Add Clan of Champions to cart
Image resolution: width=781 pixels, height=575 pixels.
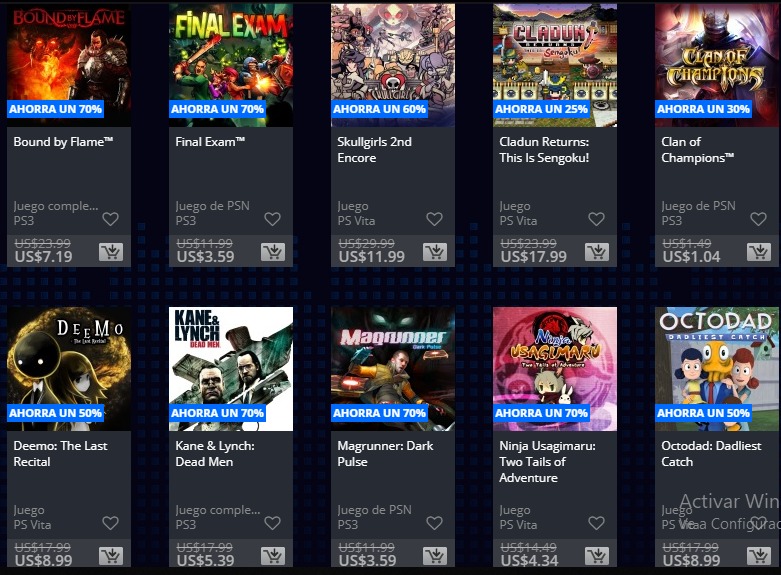[759, 252]
